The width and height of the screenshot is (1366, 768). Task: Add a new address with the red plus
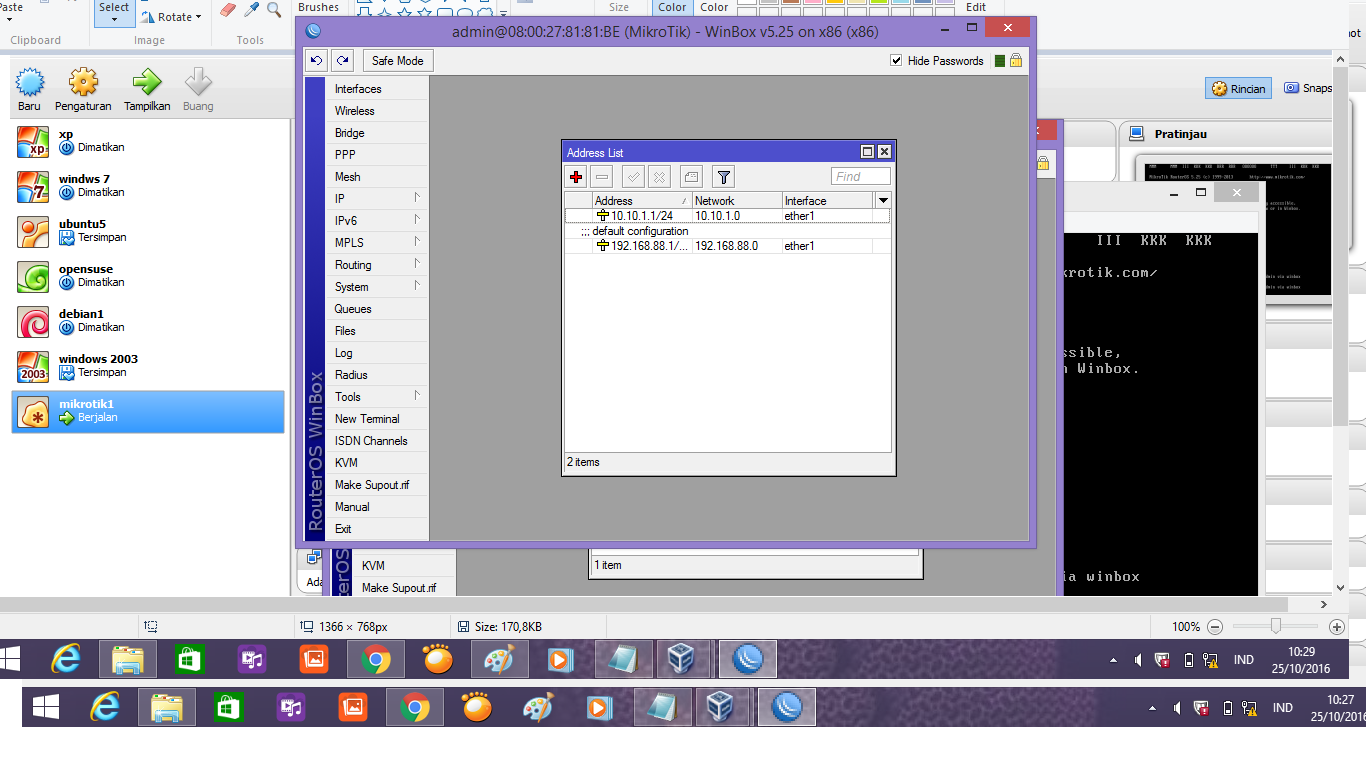tap(576, 177)
